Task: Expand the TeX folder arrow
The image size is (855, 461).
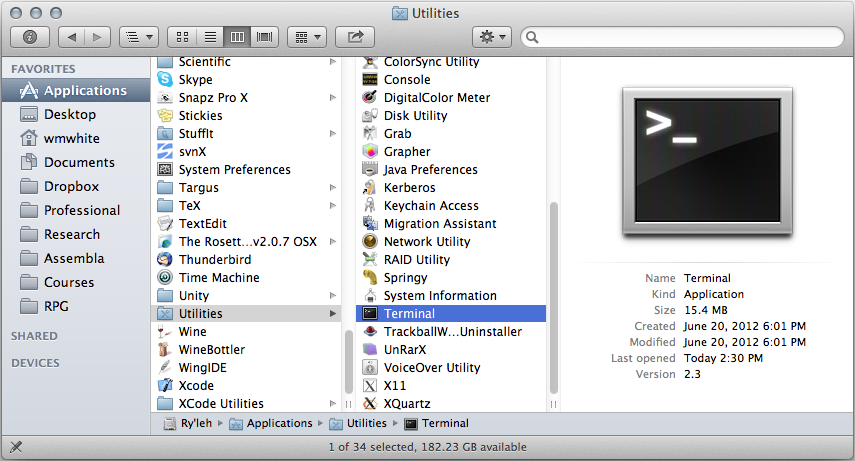Action: (332, 206)
